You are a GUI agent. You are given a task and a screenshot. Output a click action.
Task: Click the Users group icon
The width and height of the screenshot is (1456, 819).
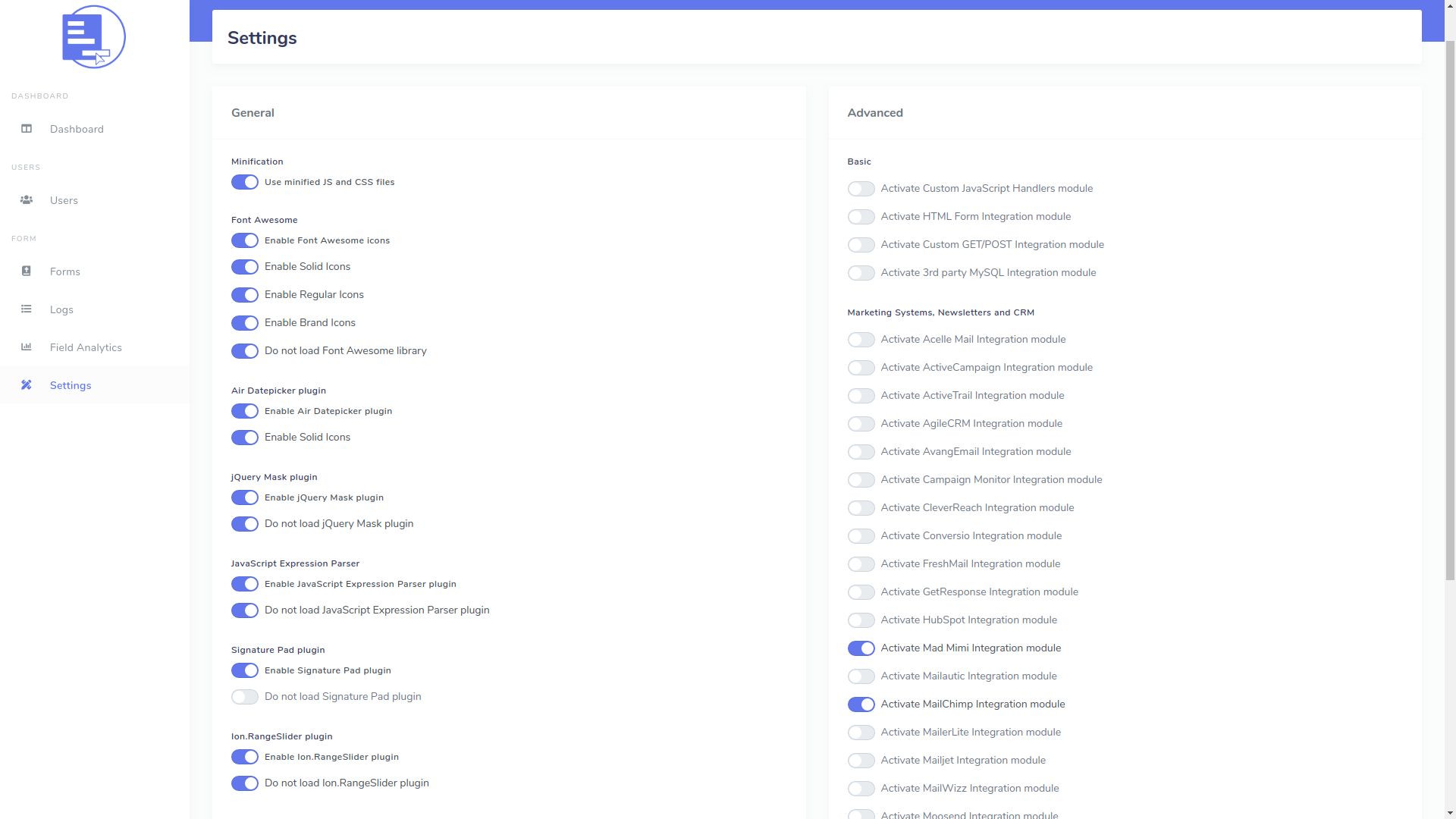tap(27, 200)
